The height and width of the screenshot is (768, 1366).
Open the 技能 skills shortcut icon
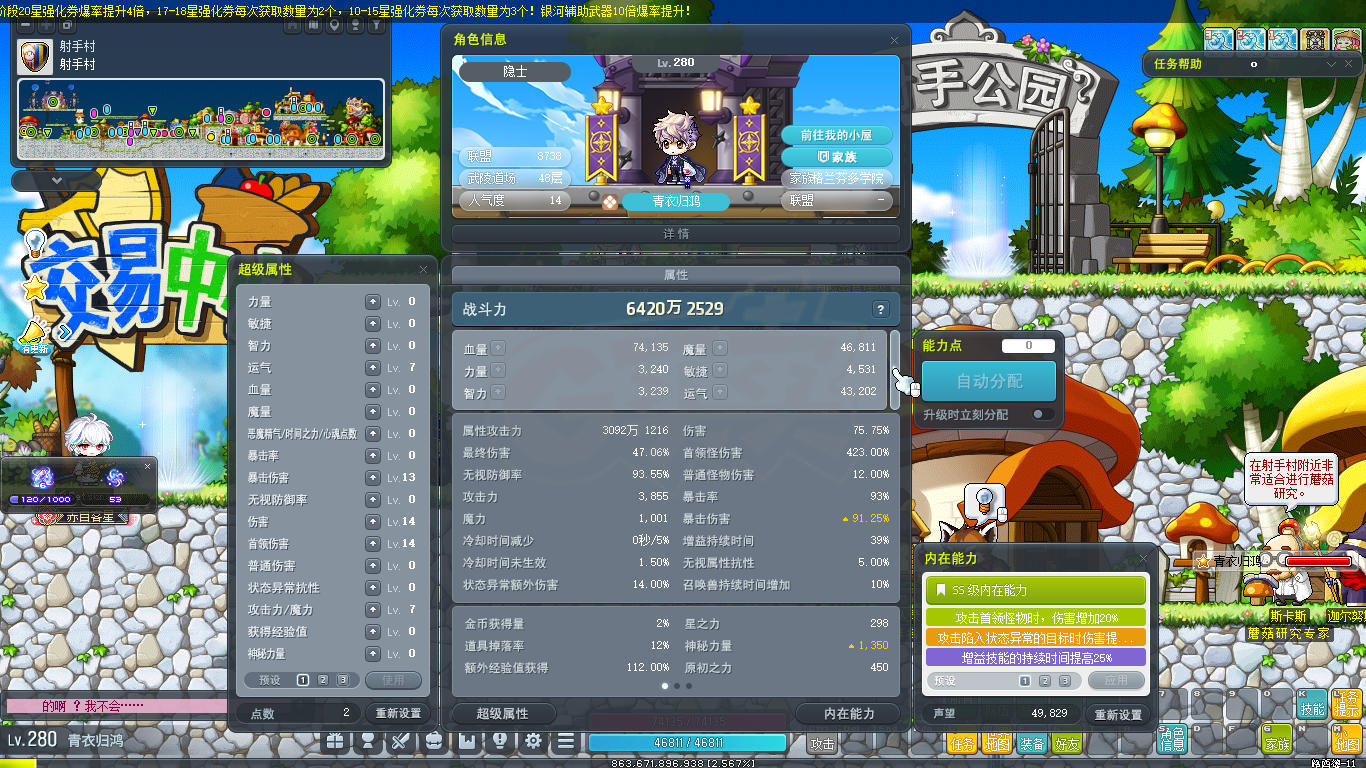point(1312,706)
